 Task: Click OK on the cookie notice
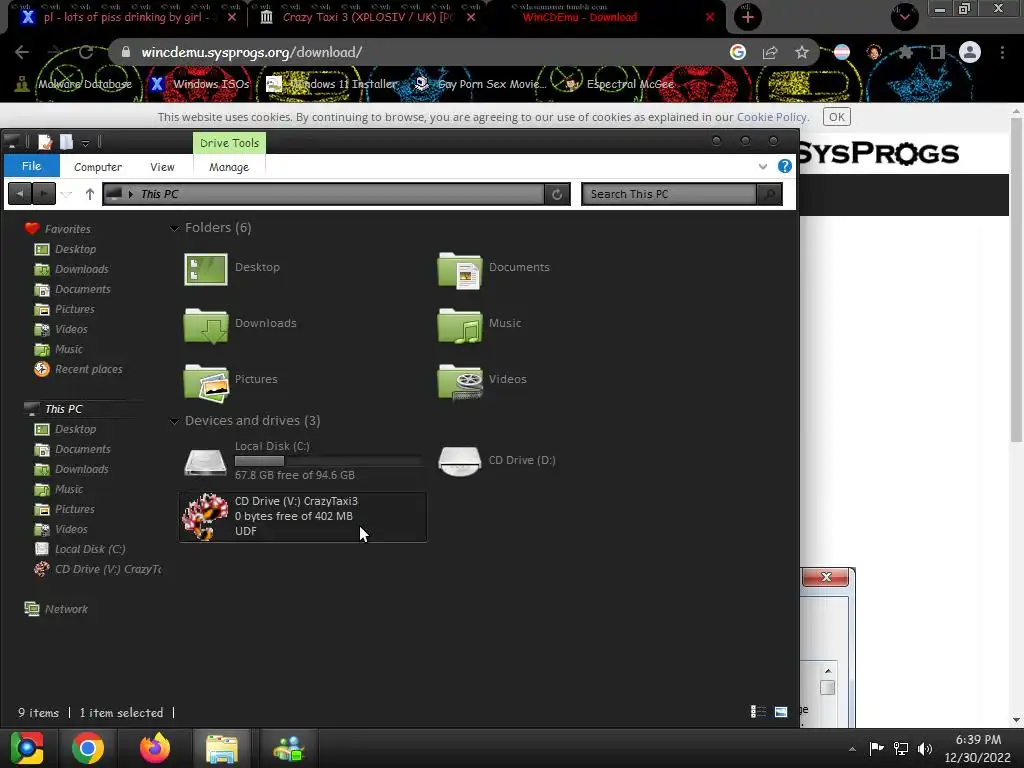click(837, 117)
